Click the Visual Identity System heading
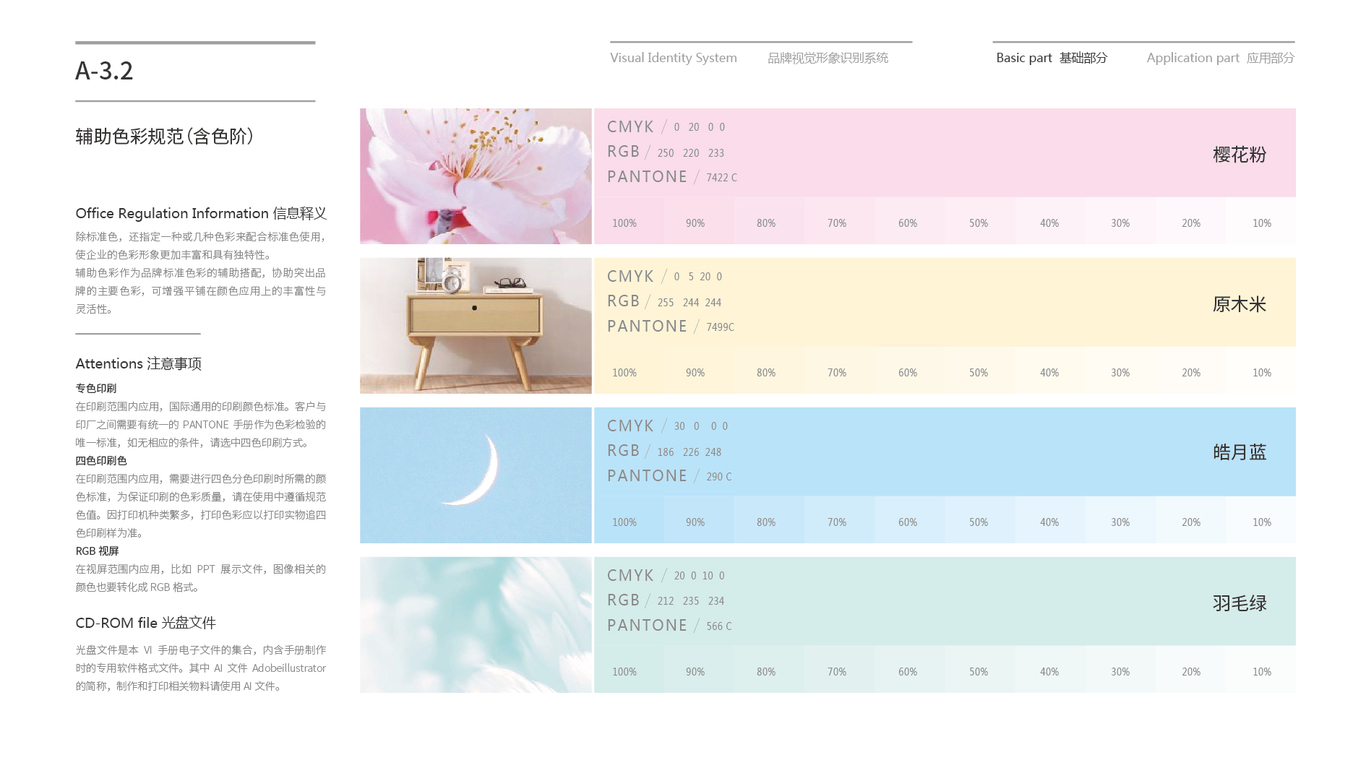 pos(673,58)
